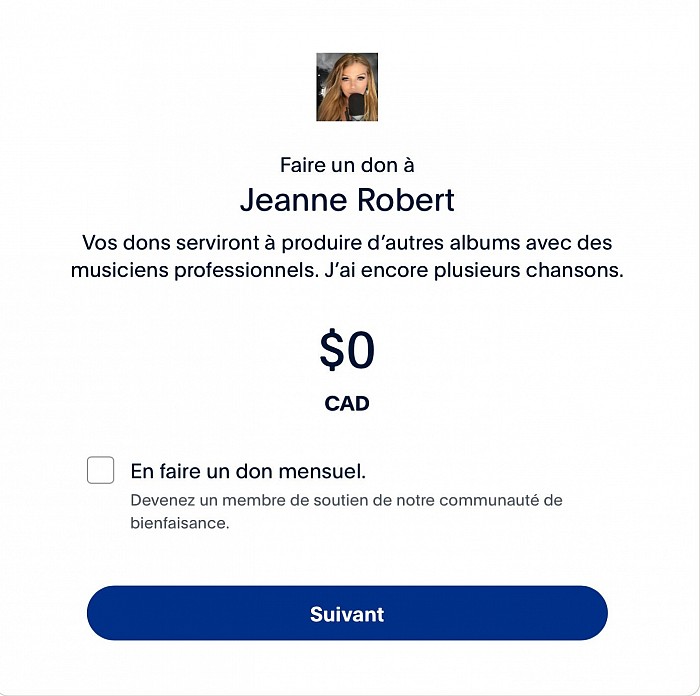Click the 'En faire un don mensuel.' label
This screenshot has width=700, height=696.
click(x=248, y=471)
